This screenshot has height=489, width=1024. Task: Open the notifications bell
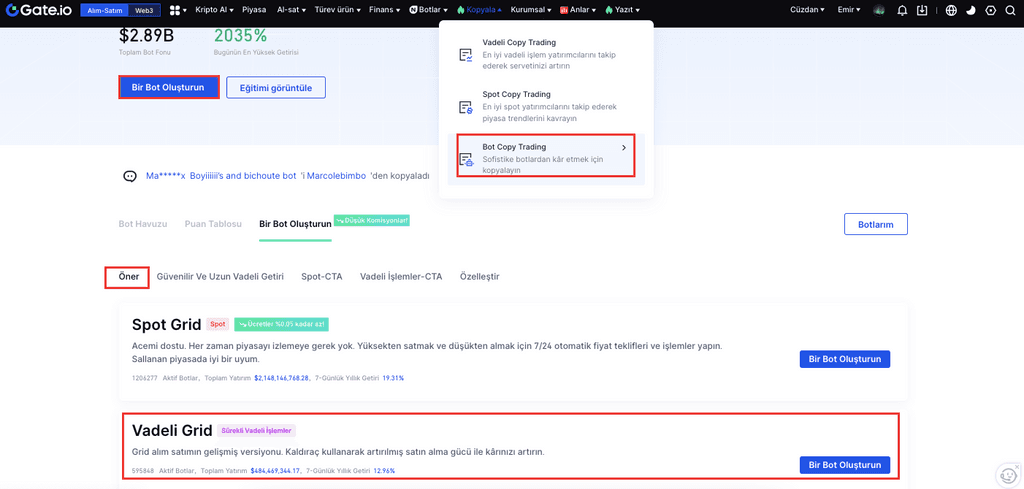click(x=903, y=10)
